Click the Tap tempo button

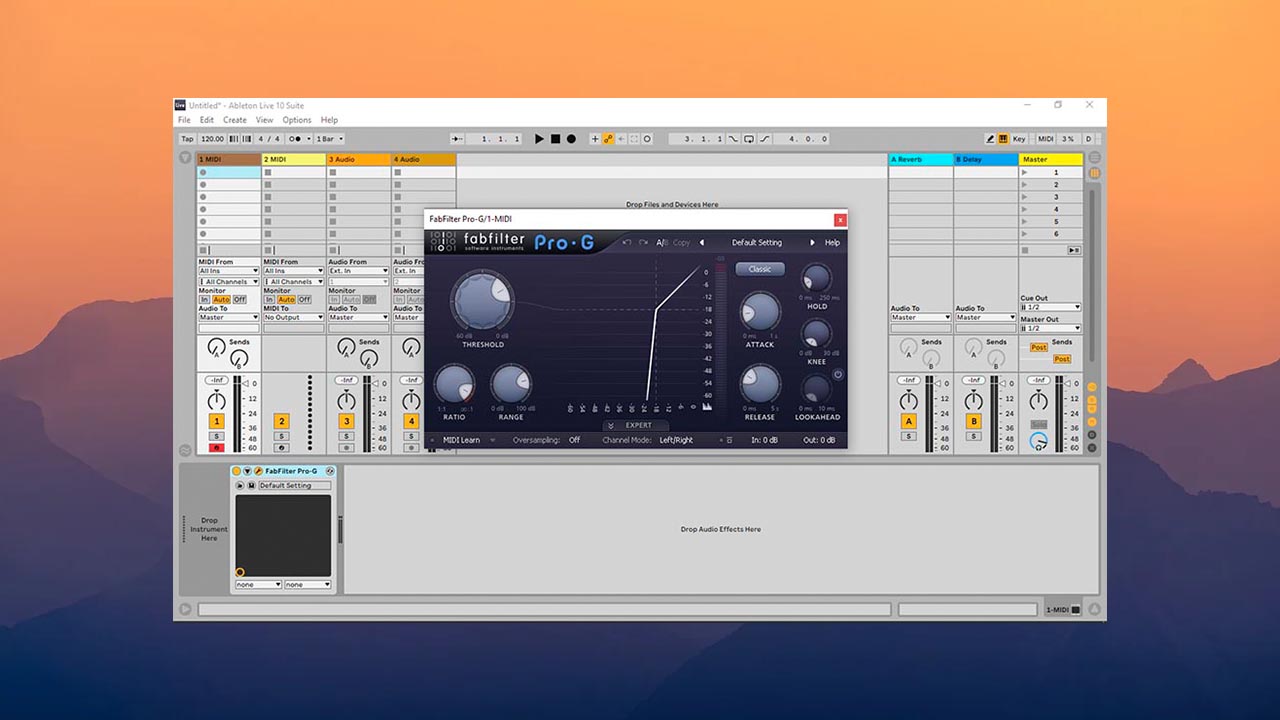pos(187,139)
